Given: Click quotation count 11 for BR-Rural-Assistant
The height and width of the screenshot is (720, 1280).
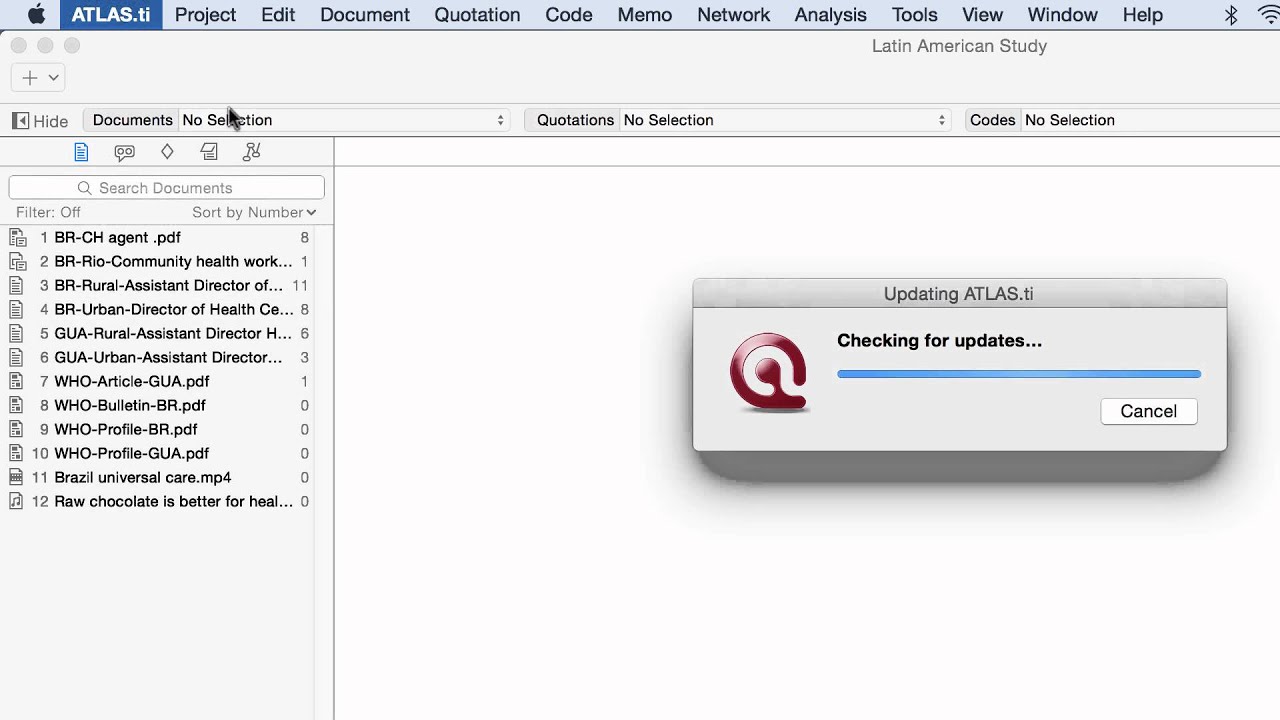Looking at the screenshot, I should pos(300,285).
